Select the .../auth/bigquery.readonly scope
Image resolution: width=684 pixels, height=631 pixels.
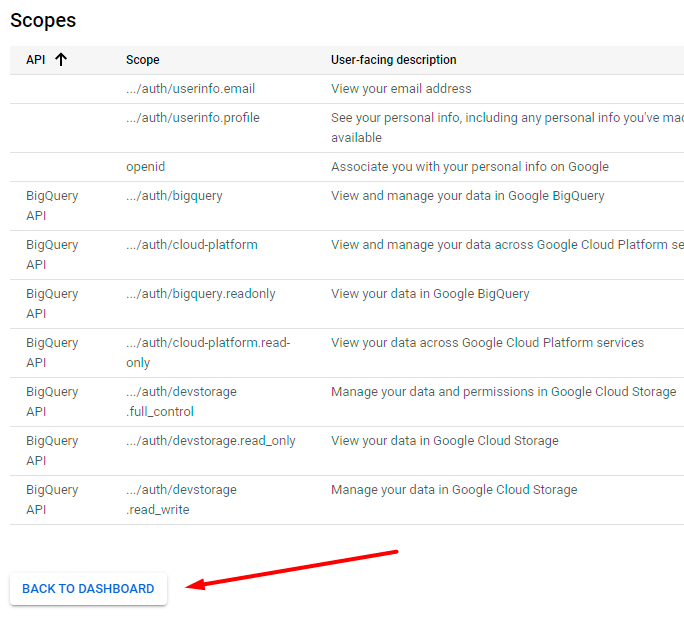tap(200, 294)
